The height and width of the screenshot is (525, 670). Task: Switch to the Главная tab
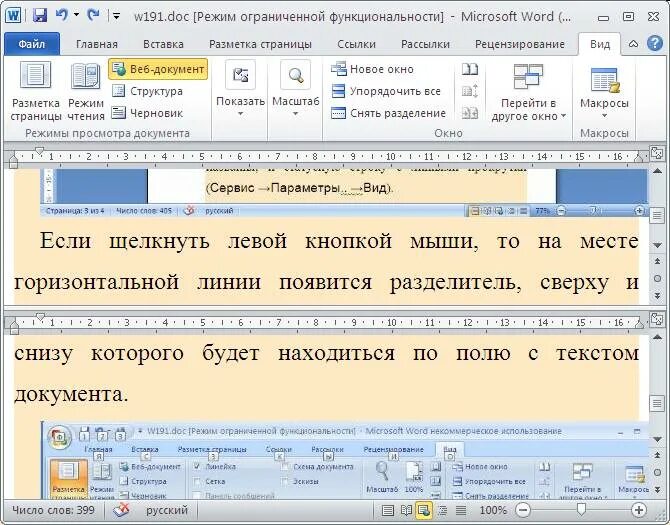pos(97,44)
